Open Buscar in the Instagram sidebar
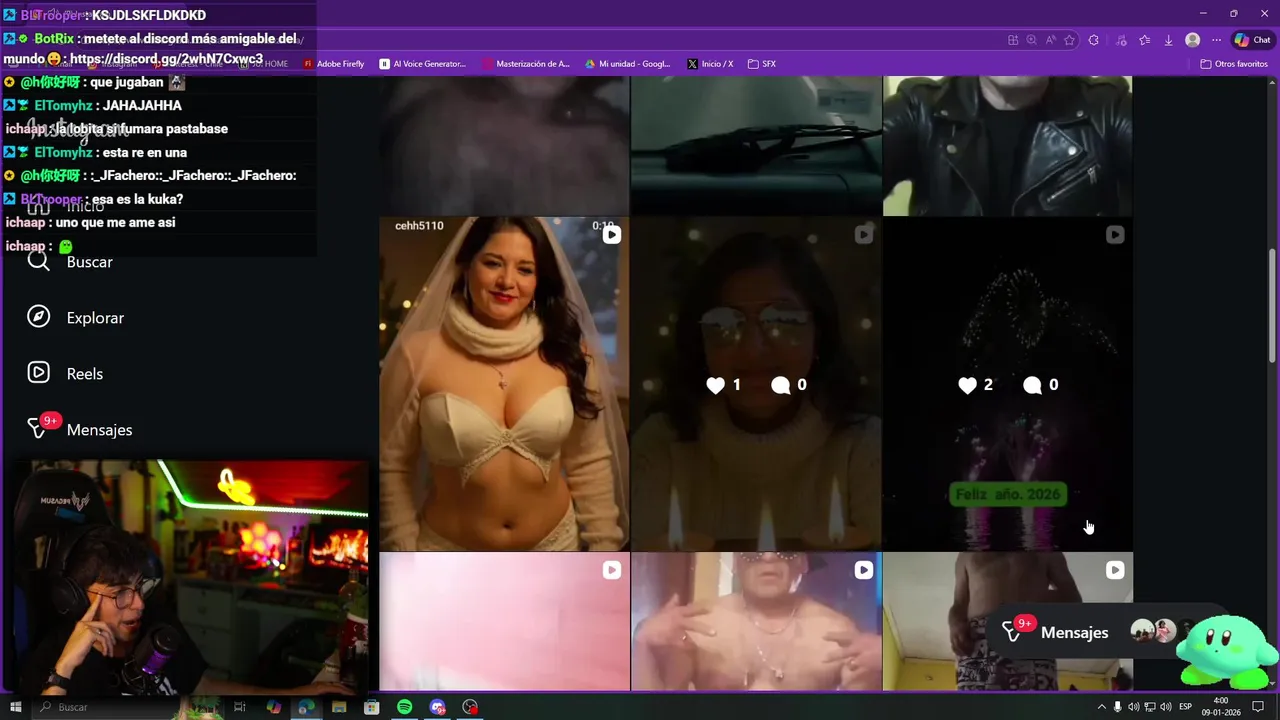This screenshot has height=720, width=1280. pyautogui.click(x=70, y=262)
